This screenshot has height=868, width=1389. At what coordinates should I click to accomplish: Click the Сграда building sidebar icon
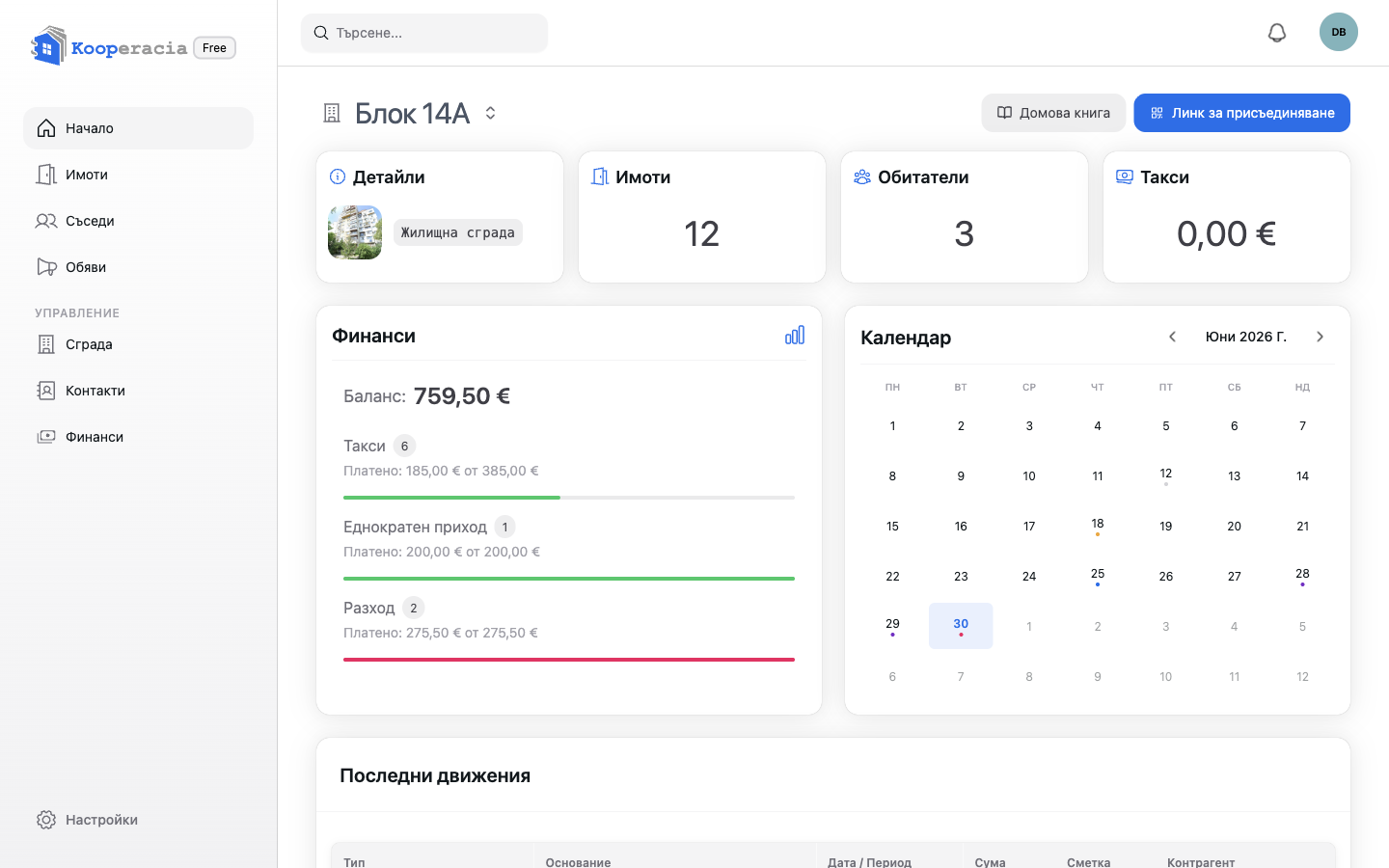(x=46, y=344)
